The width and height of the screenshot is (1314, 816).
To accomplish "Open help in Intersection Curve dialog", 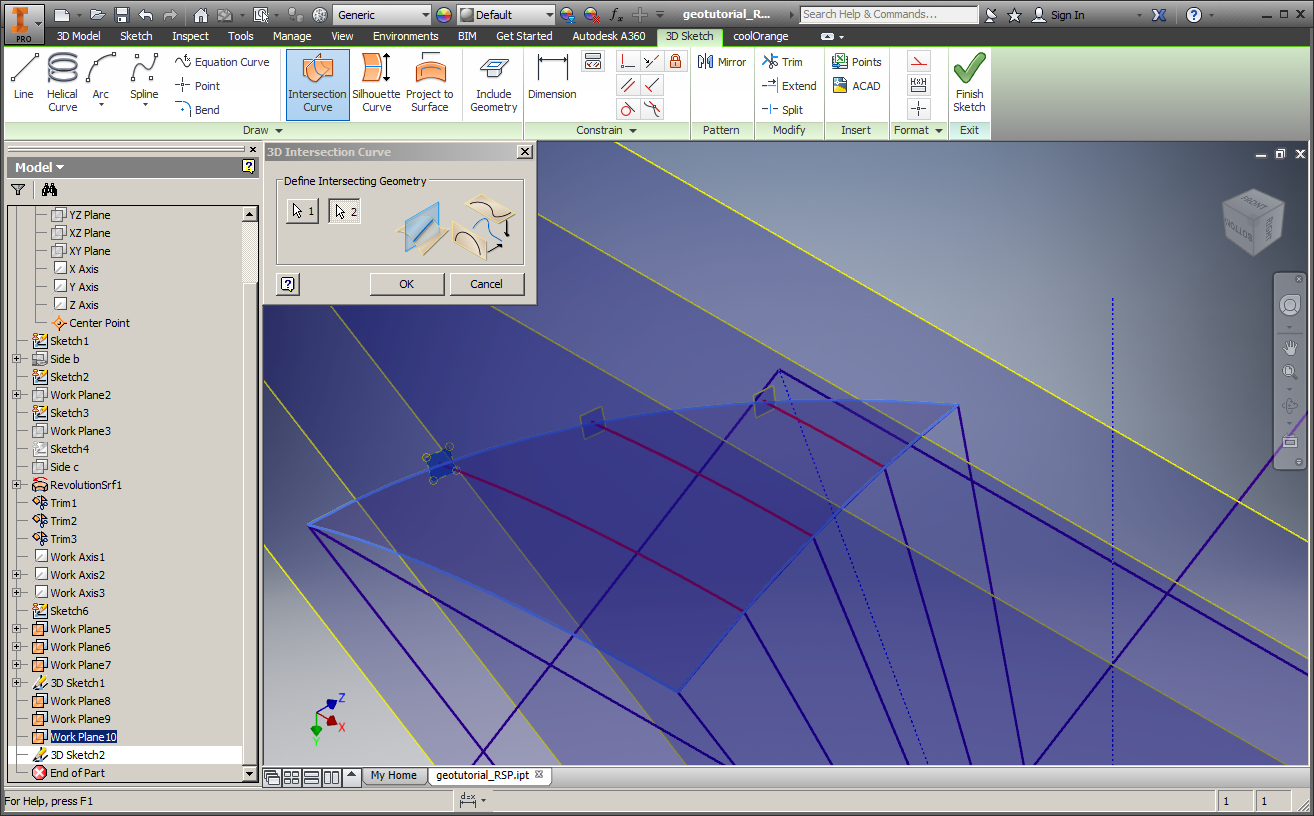I will 288,284.
